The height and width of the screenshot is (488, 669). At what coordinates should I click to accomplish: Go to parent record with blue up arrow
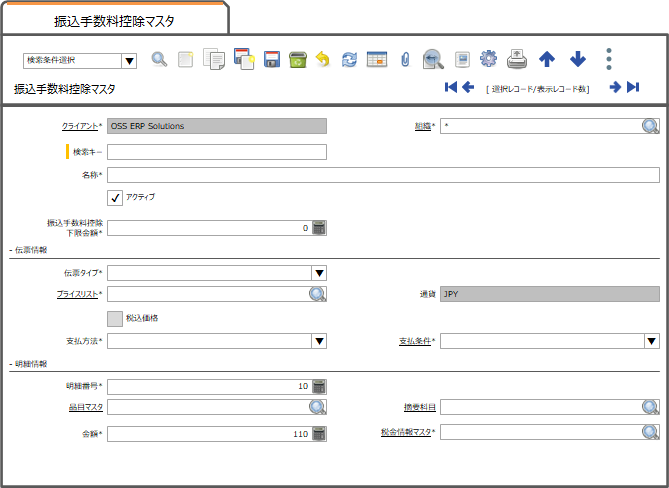click(547, 59)
